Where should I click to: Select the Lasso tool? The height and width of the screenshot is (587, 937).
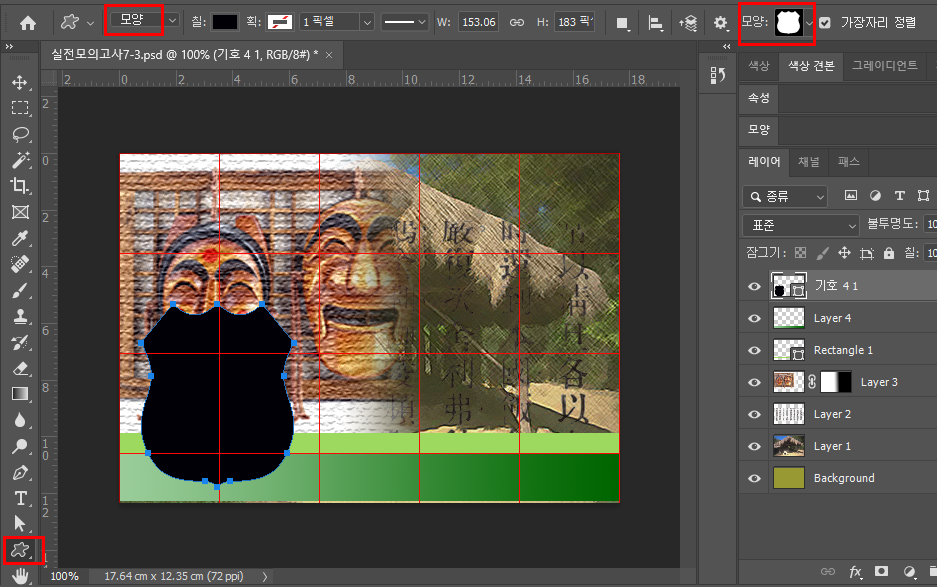coord(19,134)
